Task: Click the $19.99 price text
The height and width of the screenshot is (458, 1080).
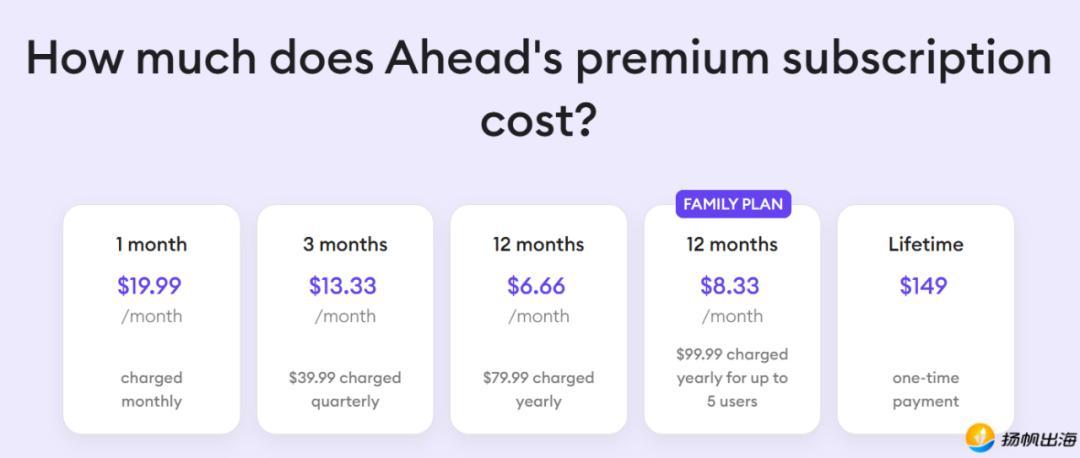Action: pyautogui.click(x=149, y=286)
